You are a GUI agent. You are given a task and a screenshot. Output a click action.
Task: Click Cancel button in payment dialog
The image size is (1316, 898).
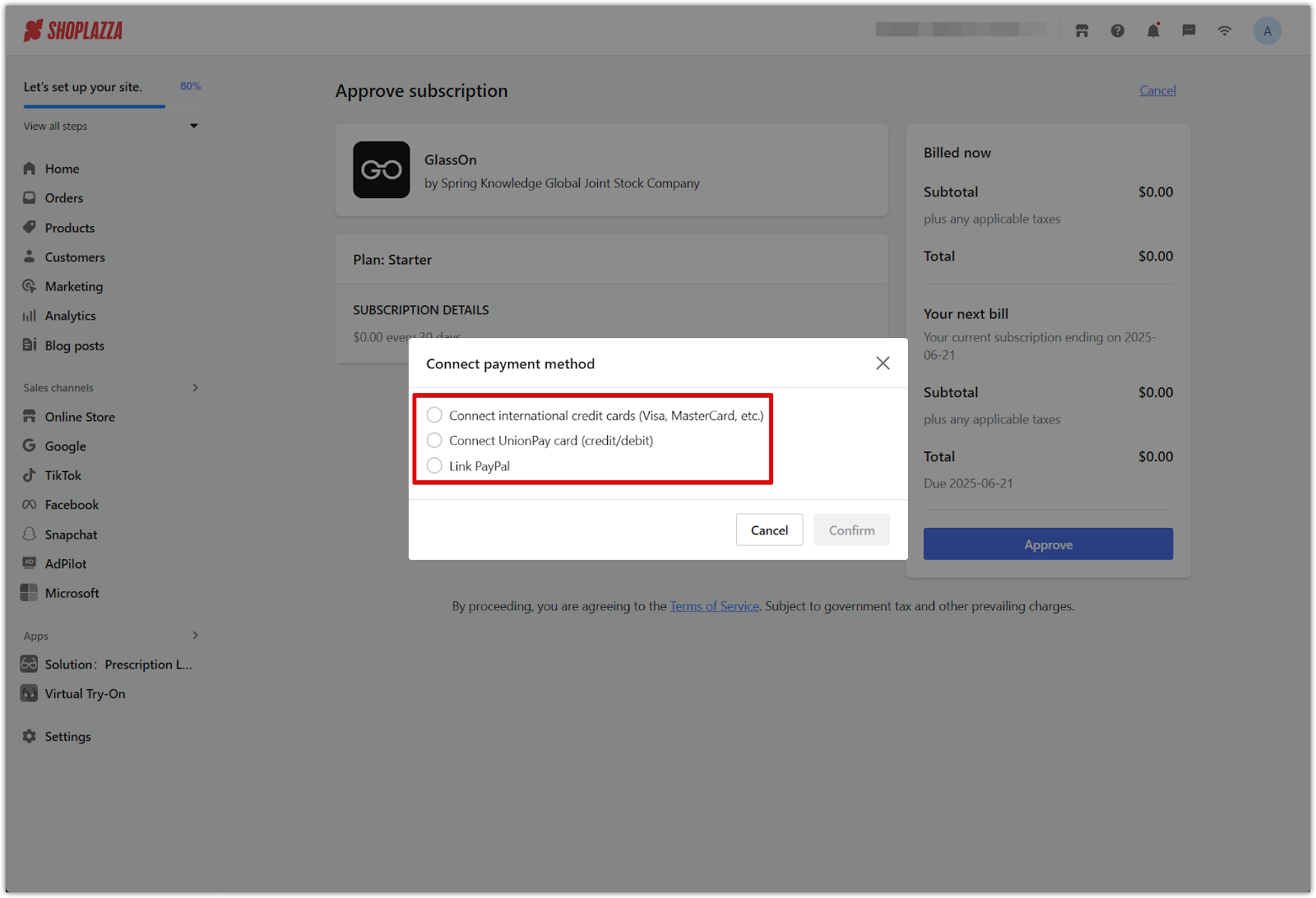click(x=769, y=530)
